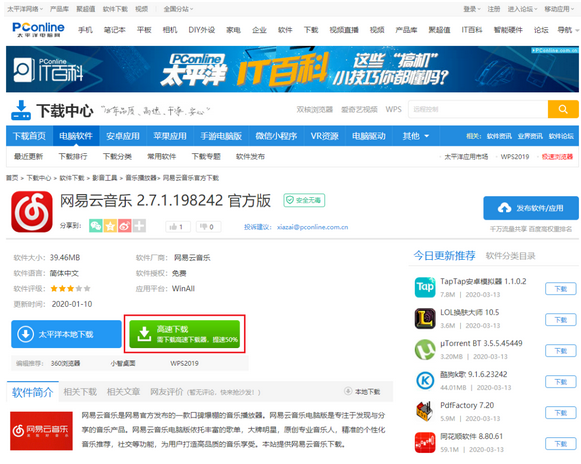Open the WPS2019 editor recommendation link
This screenshot has height=464, width=581.
[184, 363]
